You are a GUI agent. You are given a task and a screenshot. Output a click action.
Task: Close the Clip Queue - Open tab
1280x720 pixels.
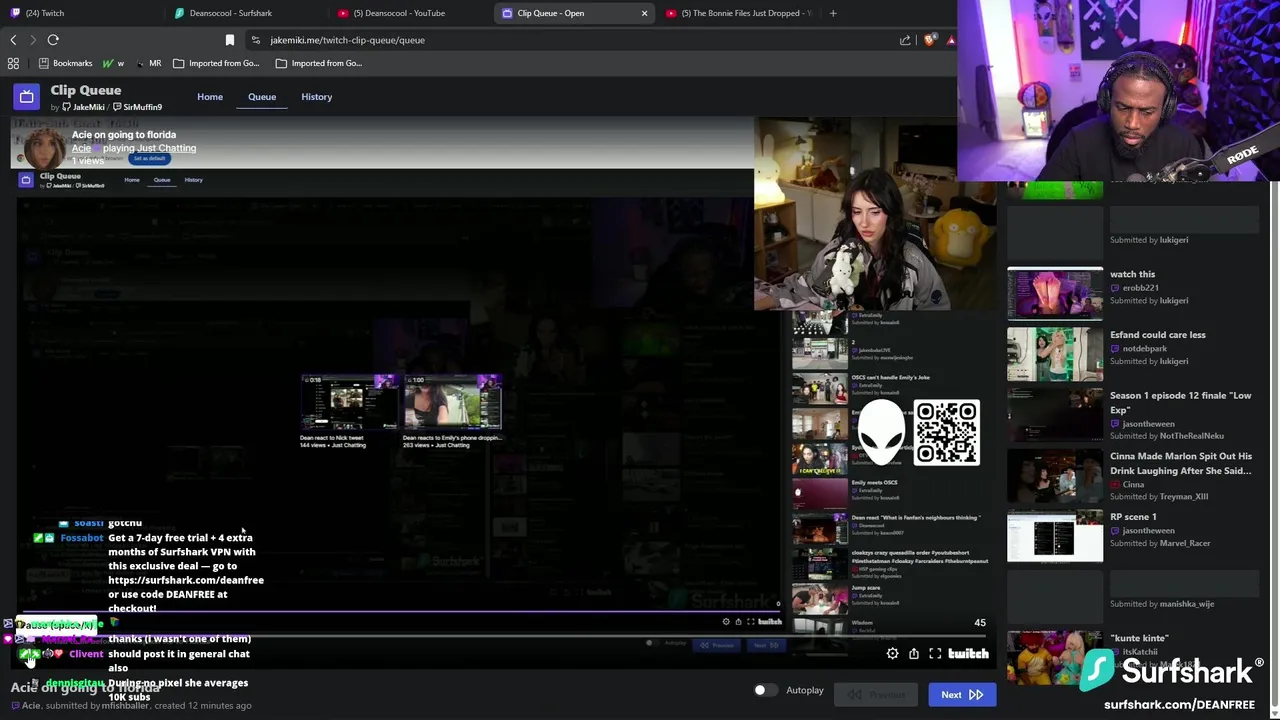[644, 13]
